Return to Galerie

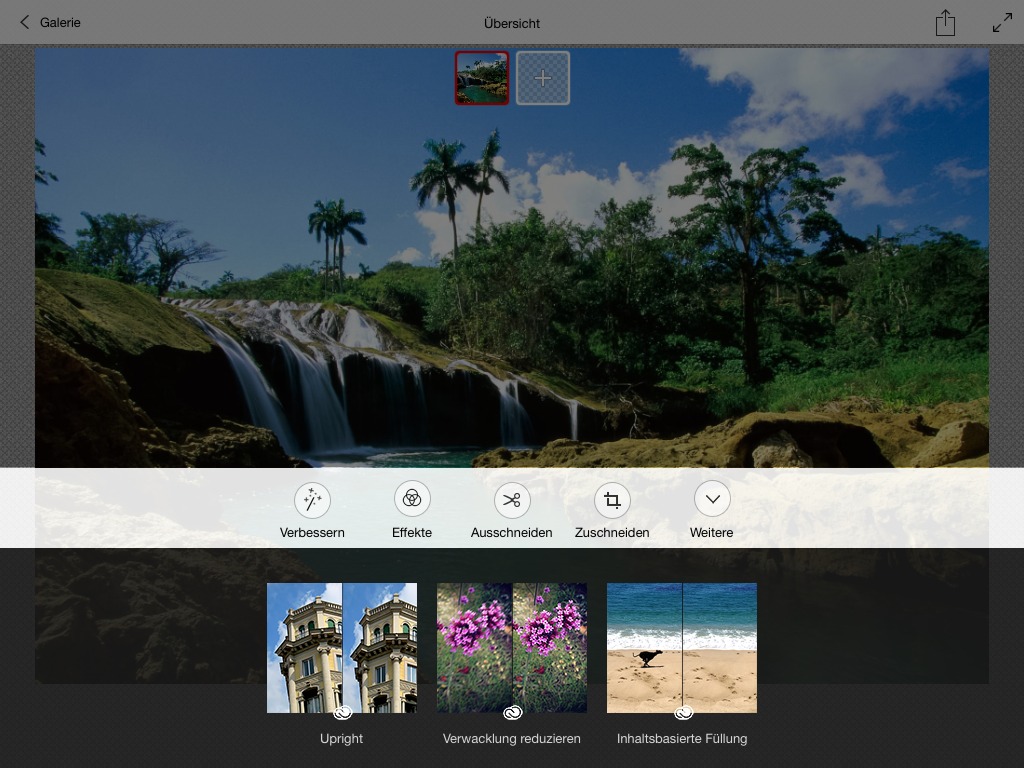coord(60,22)
